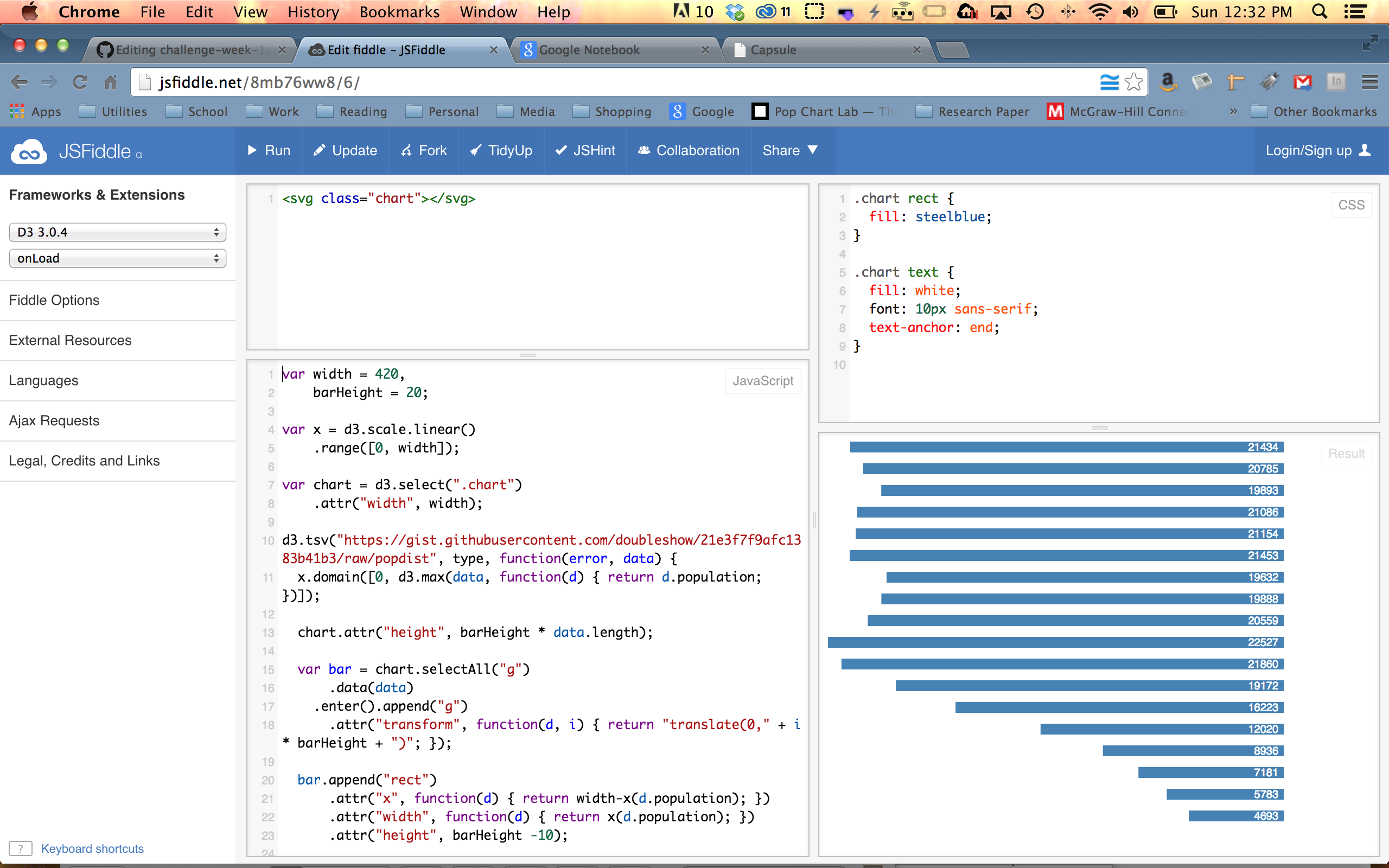Screen dimensions: 1389x868
Task: Click the enter fullscreen arrows icon
Action: click(1371, 42)
